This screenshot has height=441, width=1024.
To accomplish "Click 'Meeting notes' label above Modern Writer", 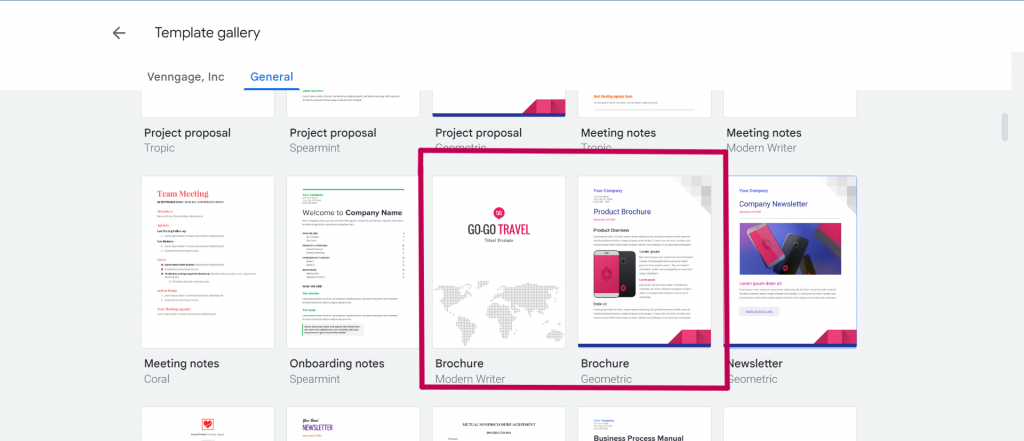I will tap(764, 133).
